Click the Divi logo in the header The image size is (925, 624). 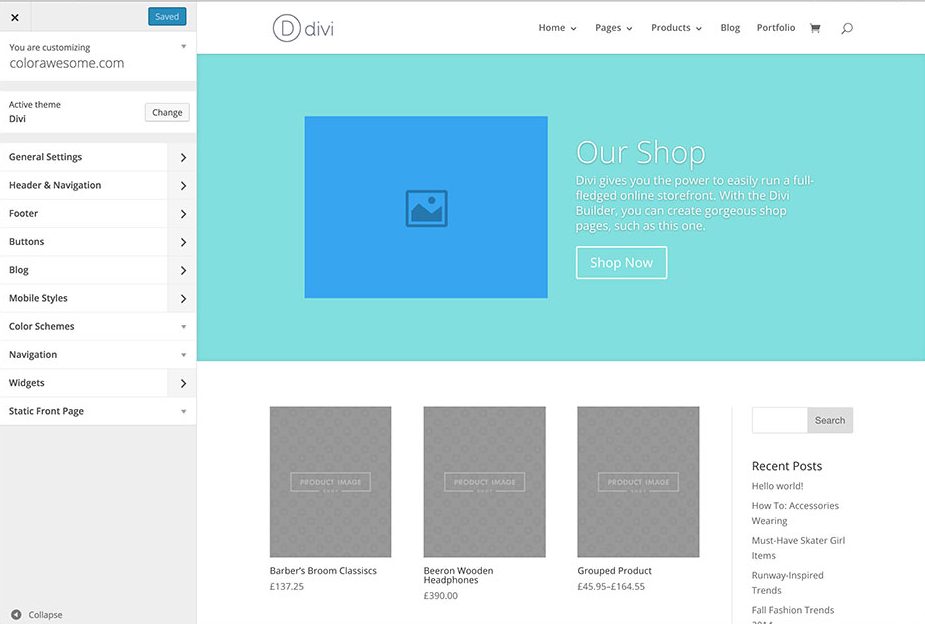(x=303, y=28)
